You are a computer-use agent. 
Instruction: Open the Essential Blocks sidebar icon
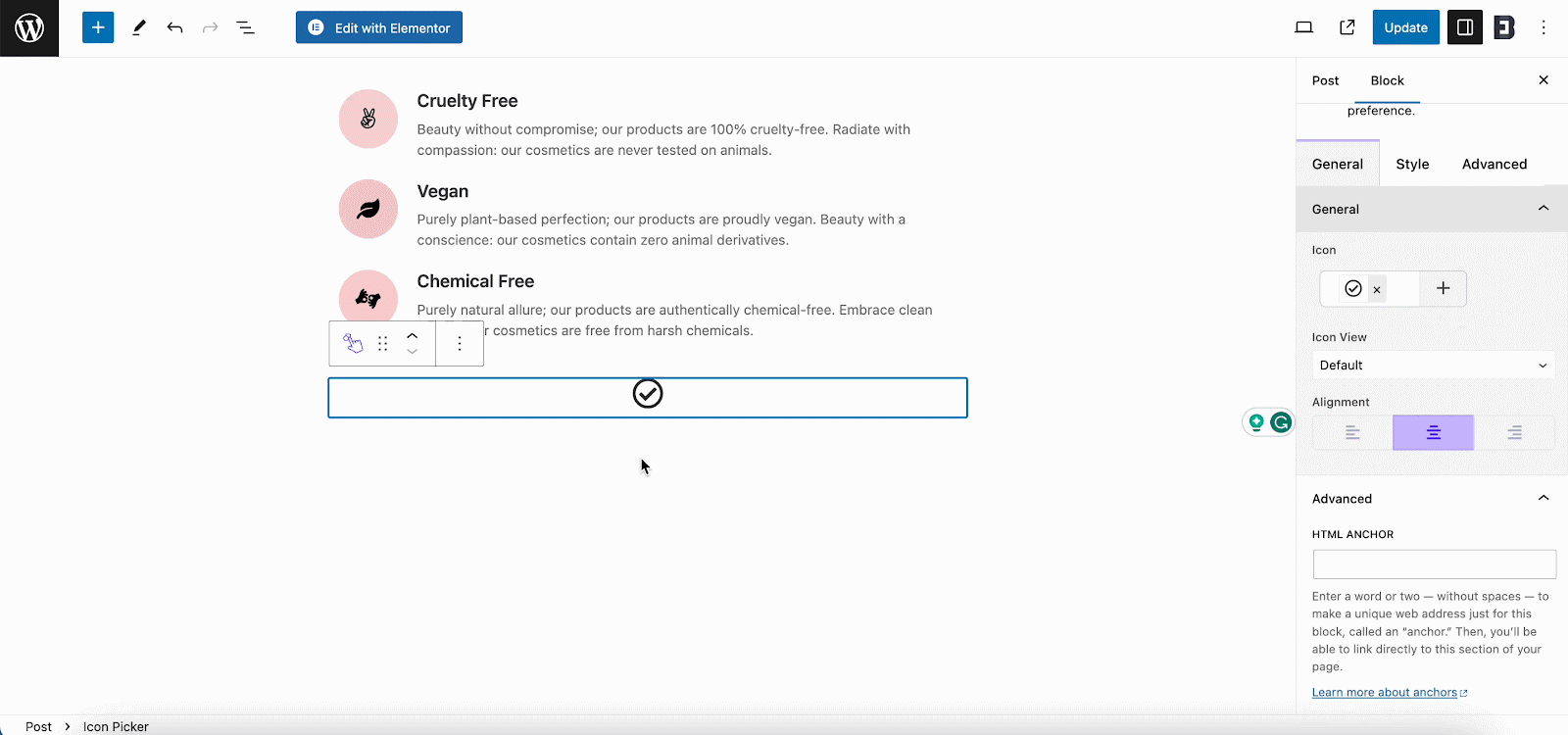pos(1504,27)
